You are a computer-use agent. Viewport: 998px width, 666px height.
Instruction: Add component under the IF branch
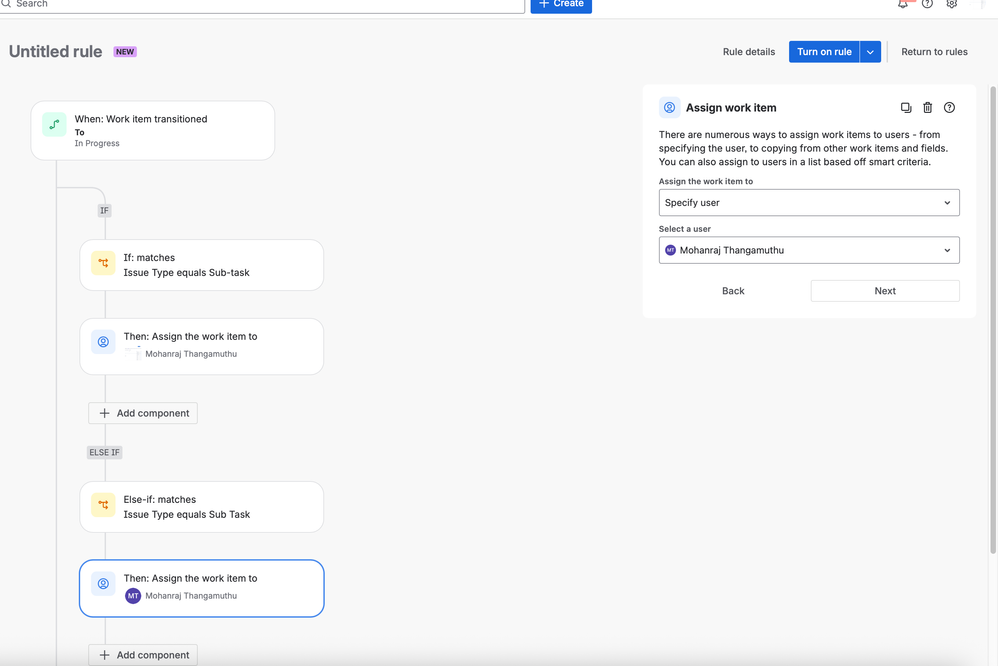pyautogui.click(x=143, y=413)
